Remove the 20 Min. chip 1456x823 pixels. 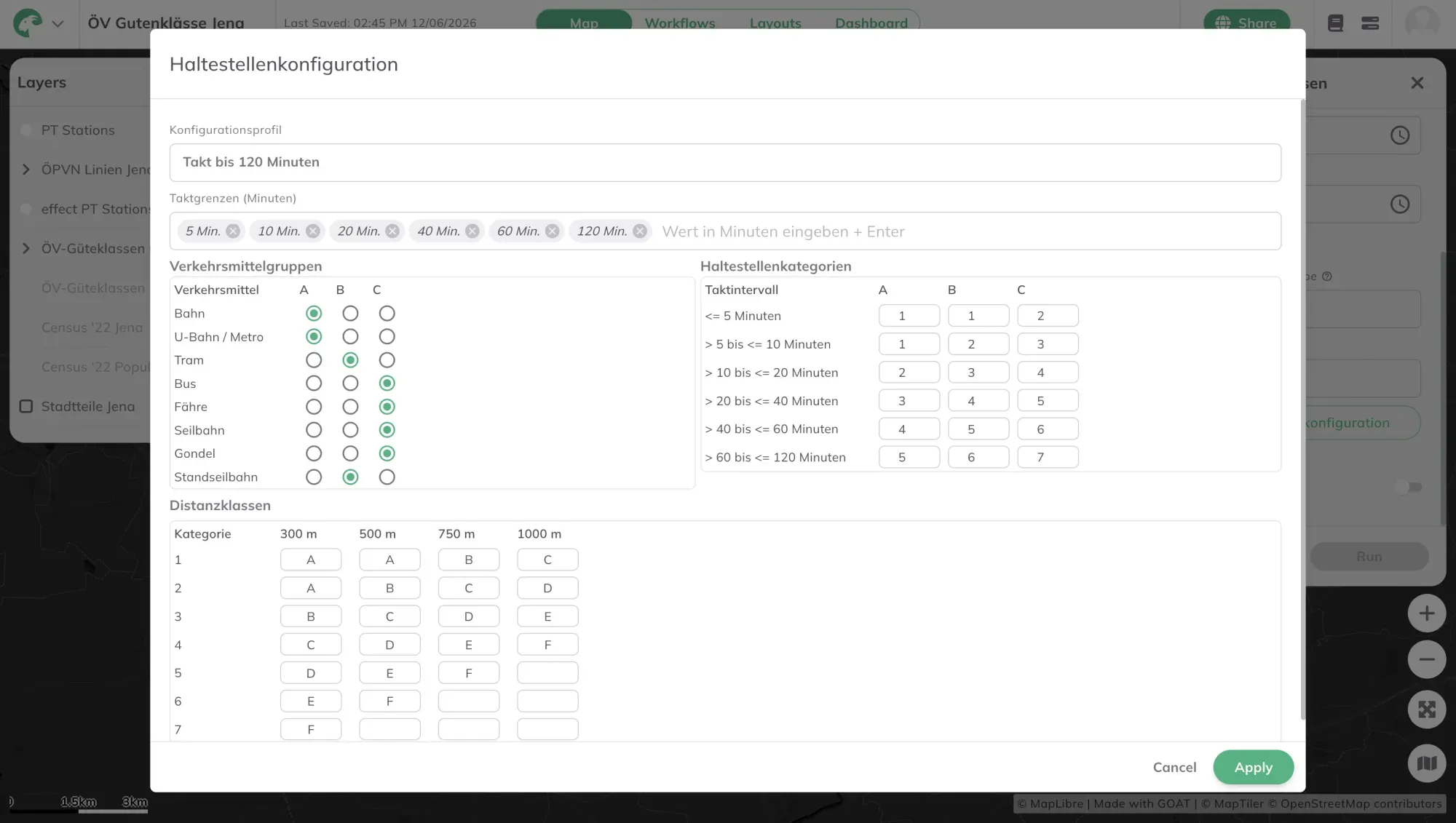[392, 231]
